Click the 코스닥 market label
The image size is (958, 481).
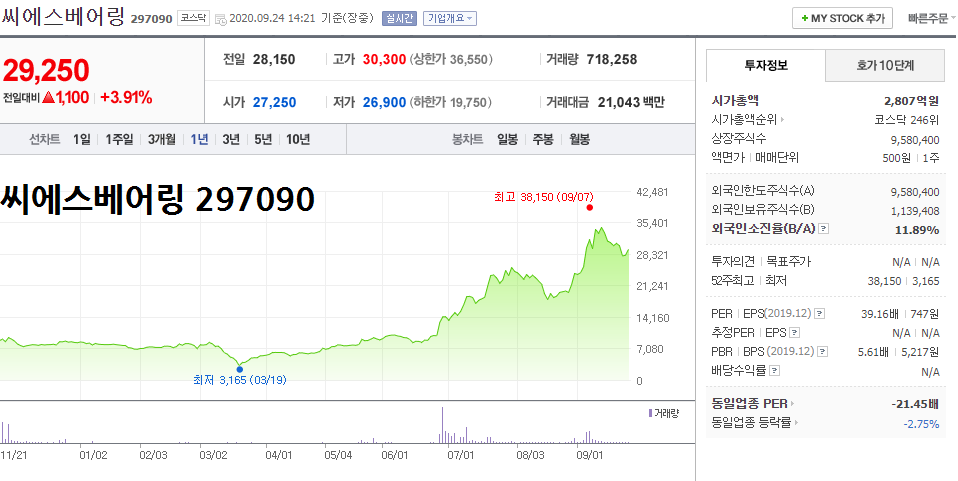click(193, 18)
